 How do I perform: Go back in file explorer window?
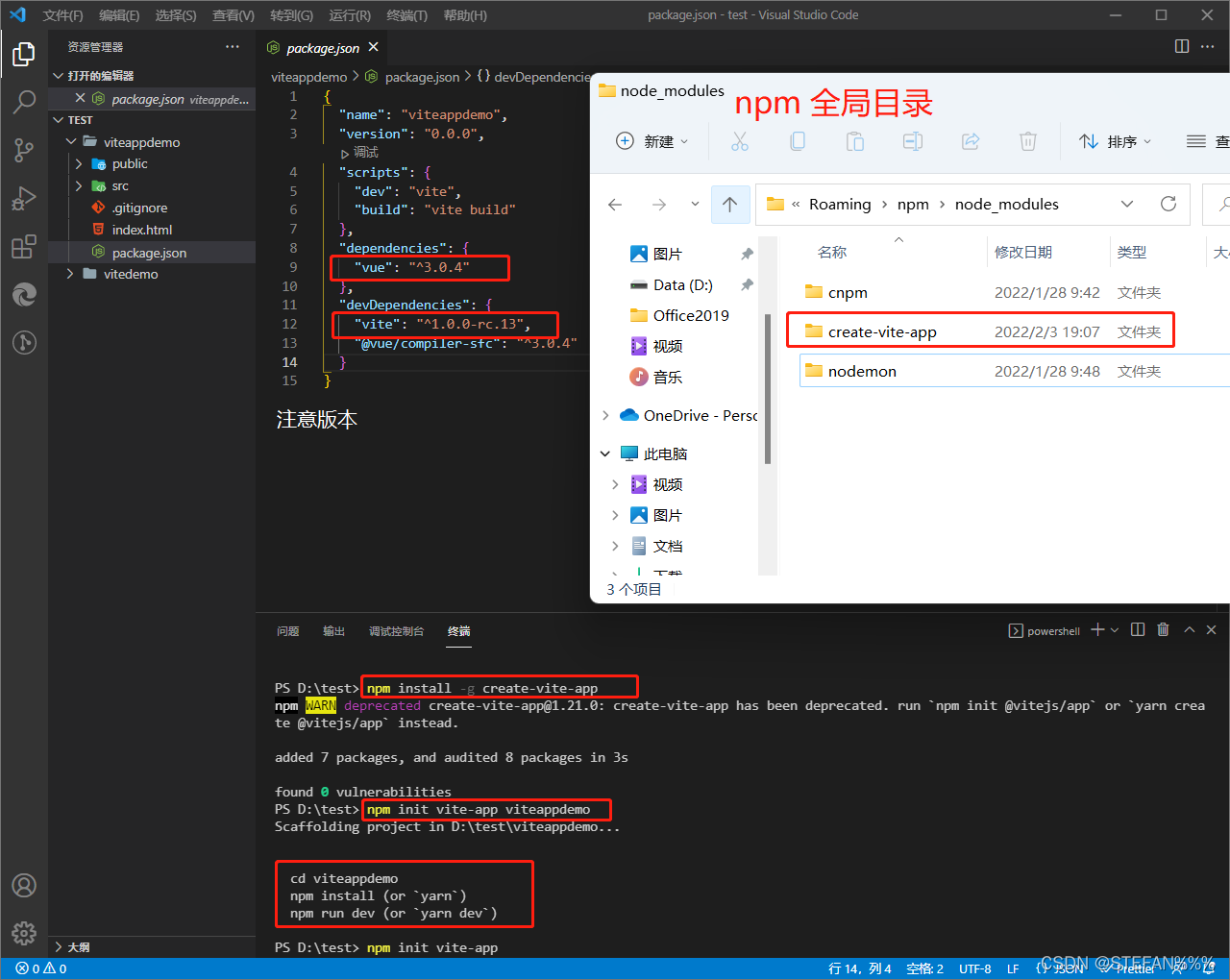615,204
